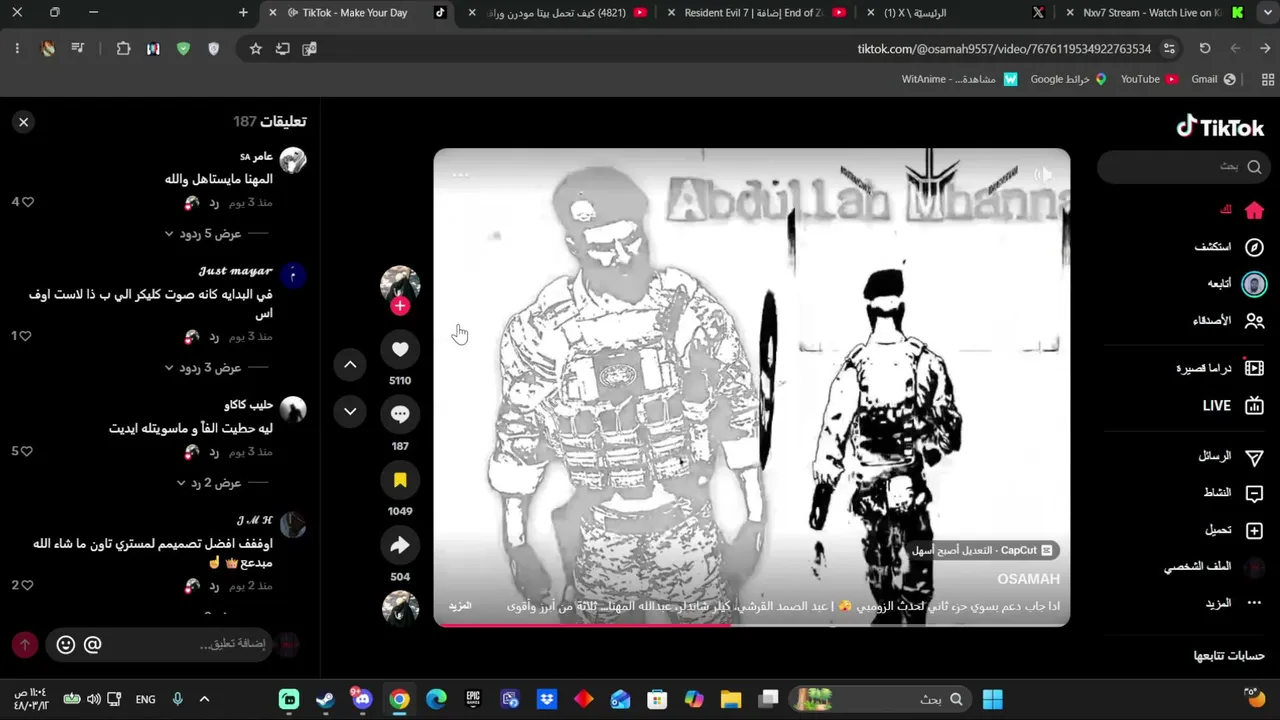Go to the next video with down chevron
This screenshot has width=1280, height=720.
350,411
